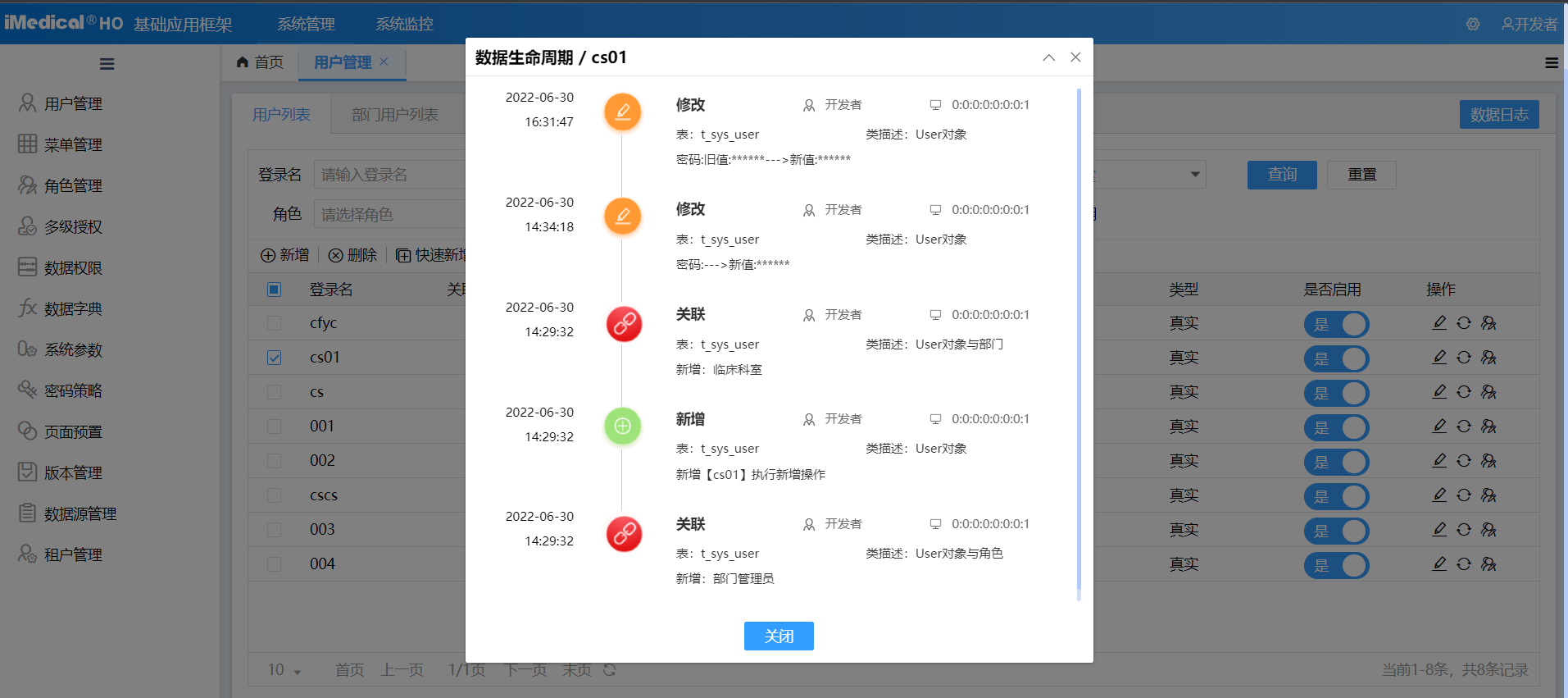Open 角色 selection combo box
Viewport: 1568px width, 698px height.
(x=390, y=214)
